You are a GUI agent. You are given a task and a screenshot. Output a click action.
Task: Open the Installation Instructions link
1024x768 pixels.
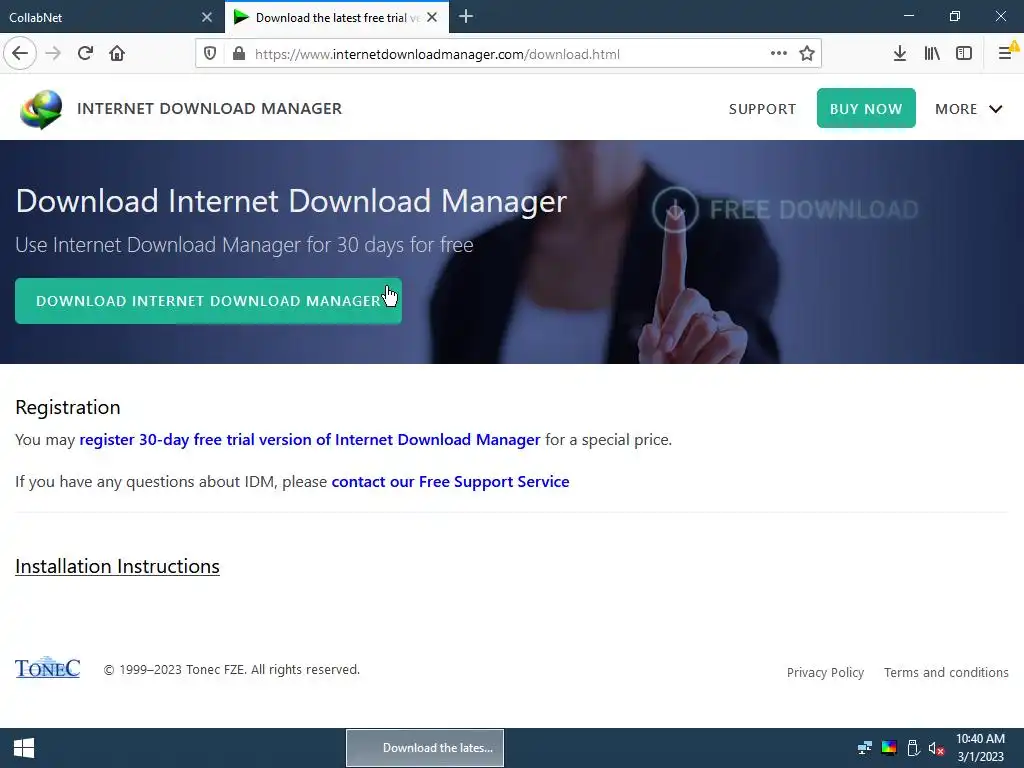(x=118, y=566)
